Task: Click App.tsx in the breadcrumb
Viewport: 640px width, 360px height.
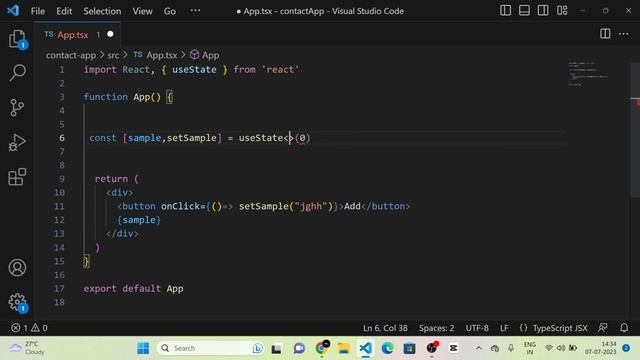Action: click(162, 55)
